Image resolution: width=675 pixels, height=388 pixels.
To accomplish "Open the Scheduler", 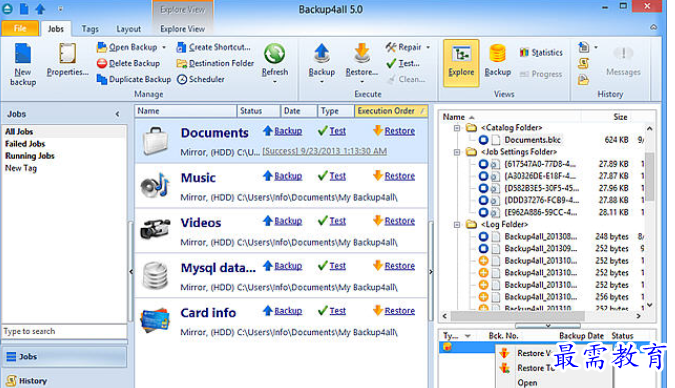I will click(x=201, y=79).
